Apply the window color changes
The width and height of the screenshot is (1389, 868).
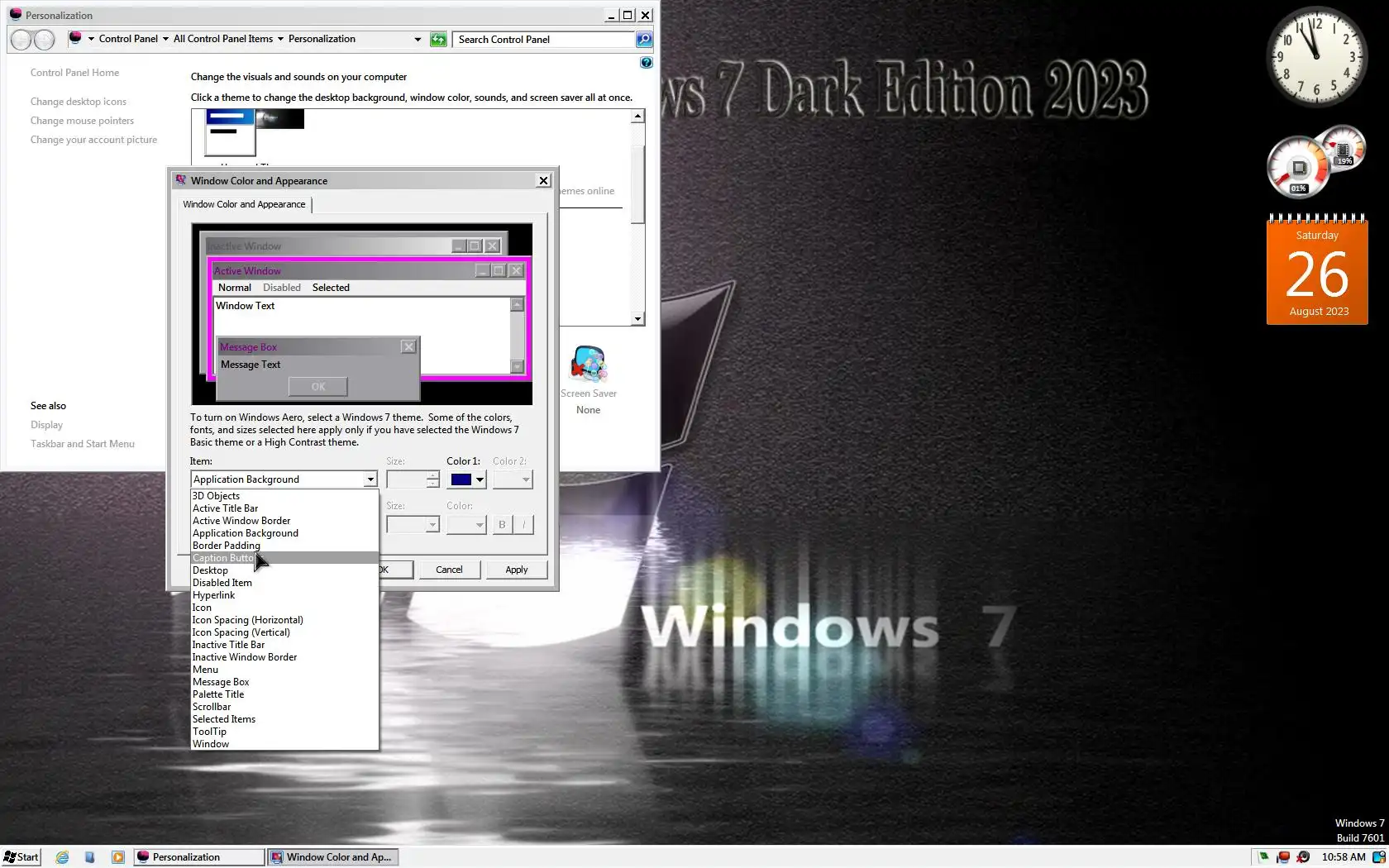[517, 570]
